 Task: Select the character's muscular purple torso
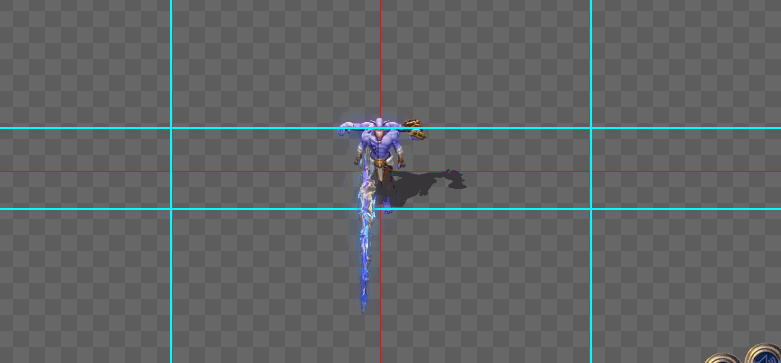pos(380,143)
